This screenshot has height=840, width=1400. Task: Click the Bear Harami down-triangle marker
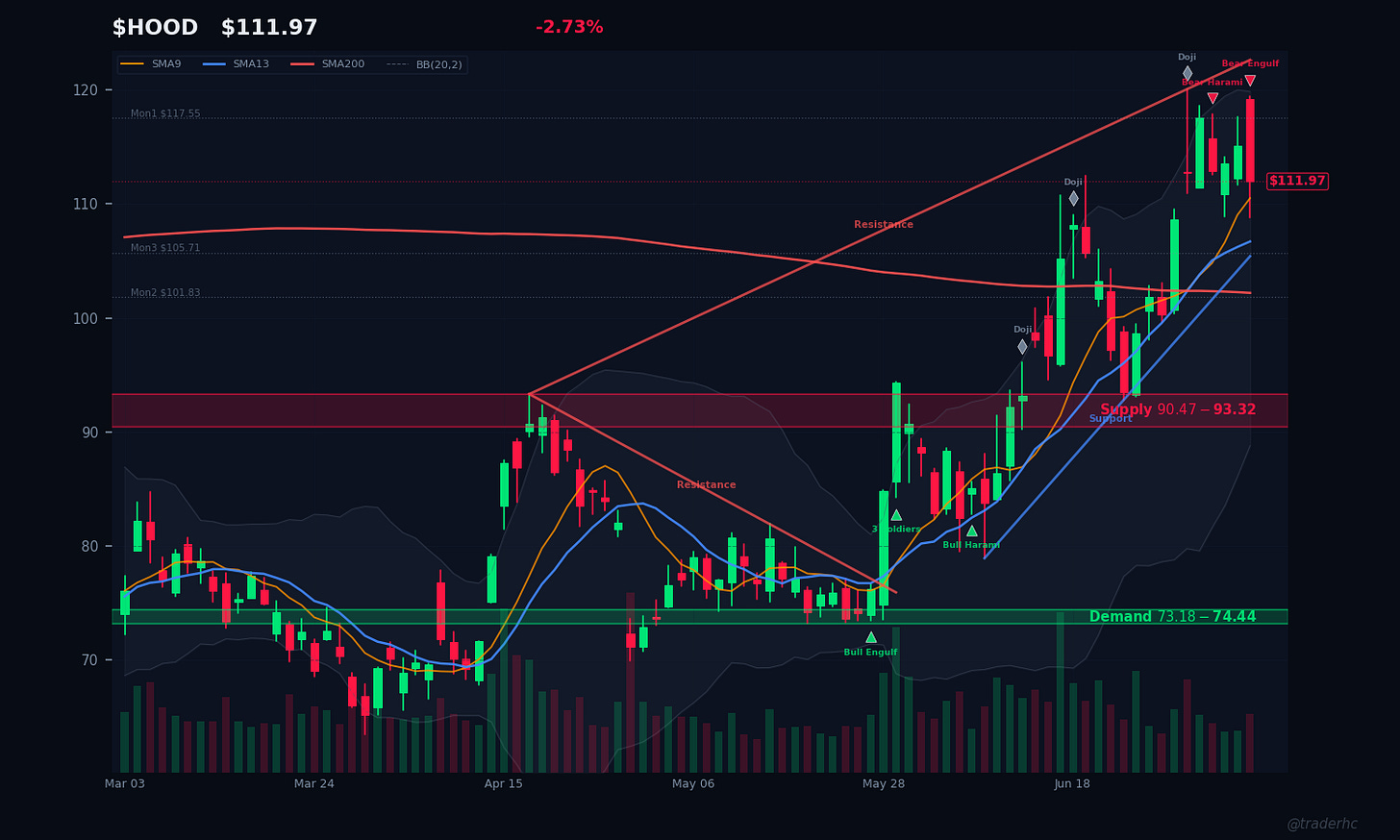point(1212,98)
